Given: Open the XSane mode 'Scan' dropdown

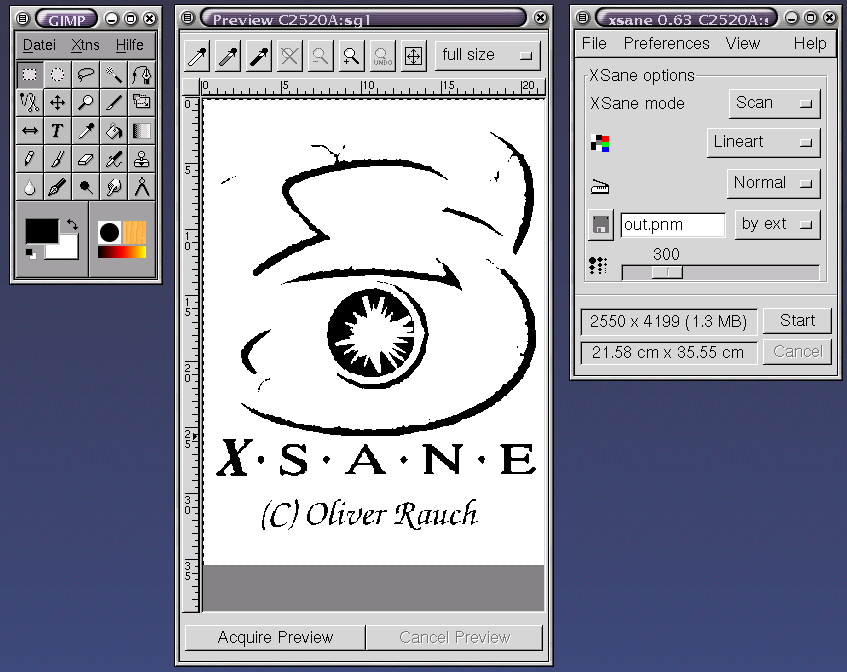Looking at the screenshot, I should [x=775, y=103].
